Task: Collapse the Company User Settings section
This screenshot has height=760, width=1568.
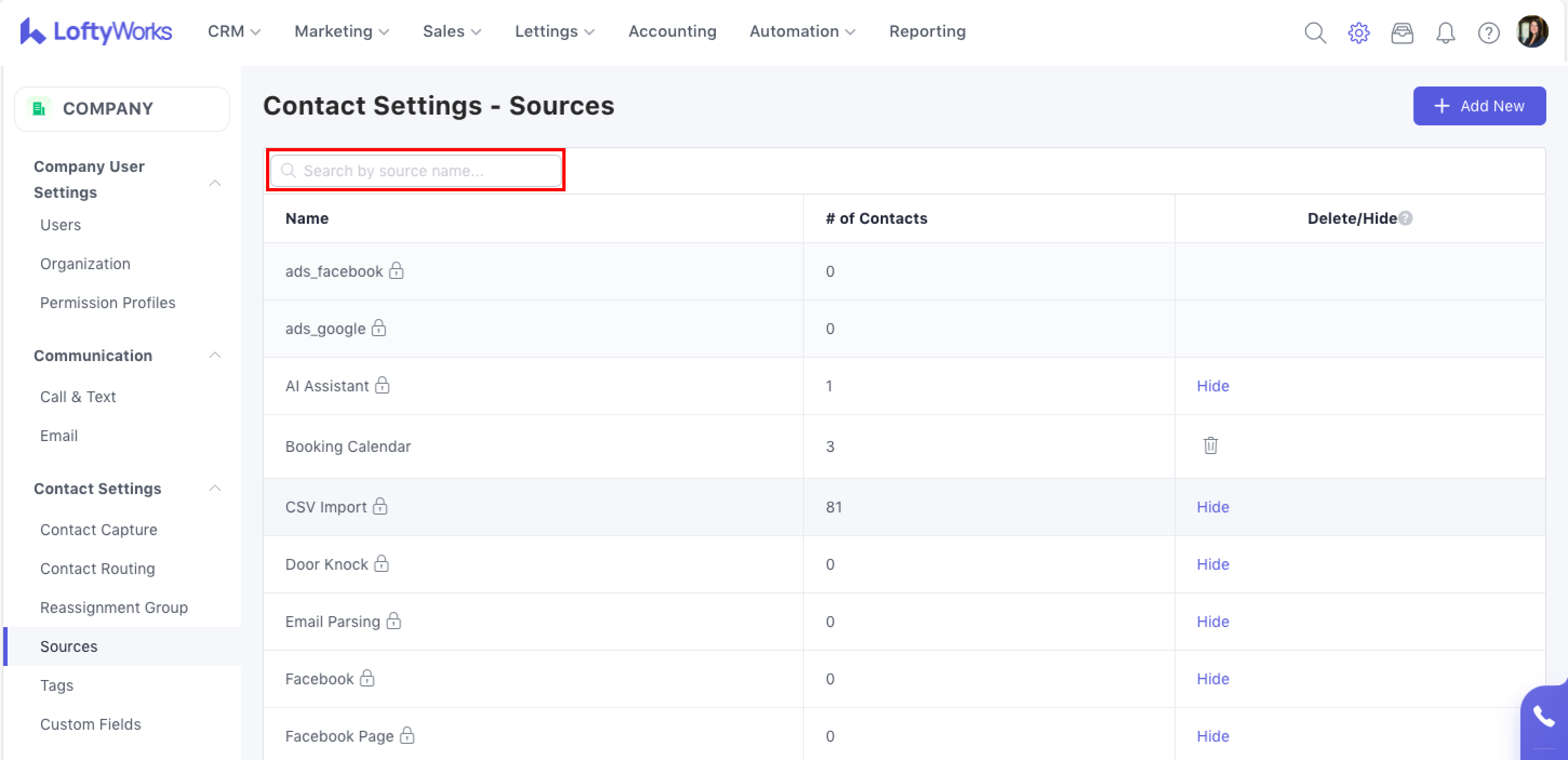Action: click(215, 183)
